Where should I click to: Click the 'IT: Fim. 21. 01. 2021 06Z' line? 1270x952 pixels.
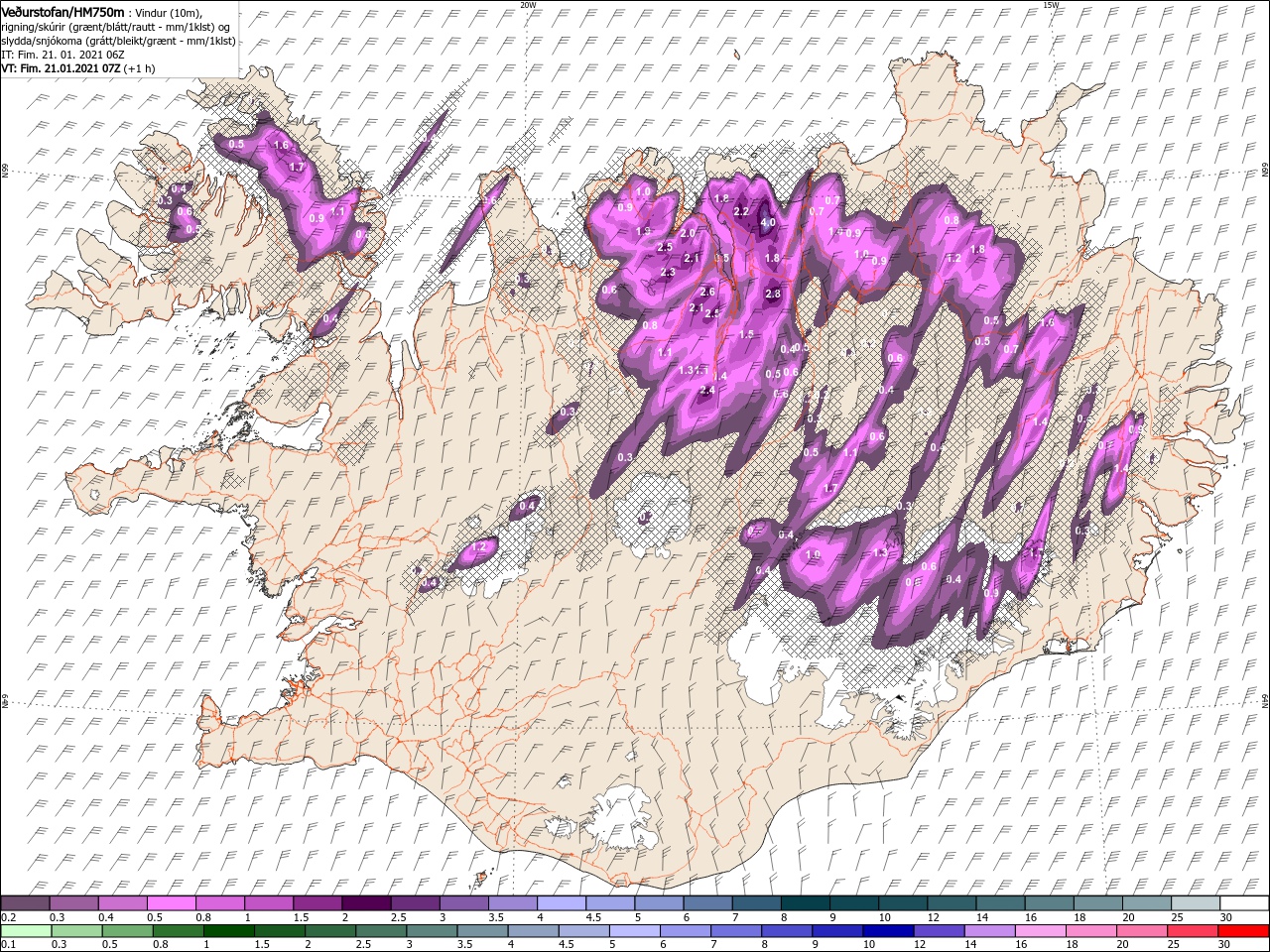coord(61,55)
